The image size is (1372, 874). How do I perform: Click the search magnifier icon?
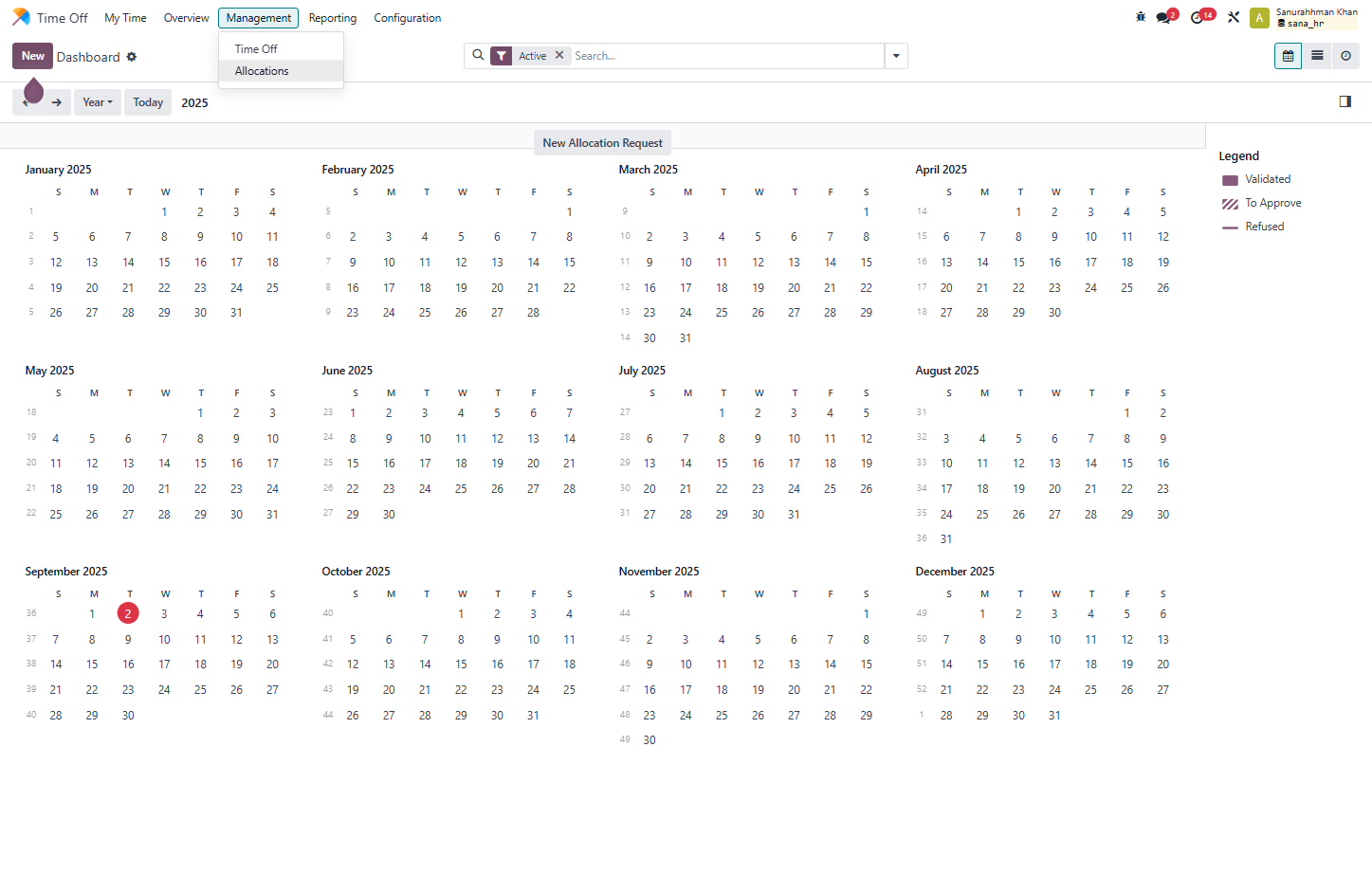click(478, 56)
